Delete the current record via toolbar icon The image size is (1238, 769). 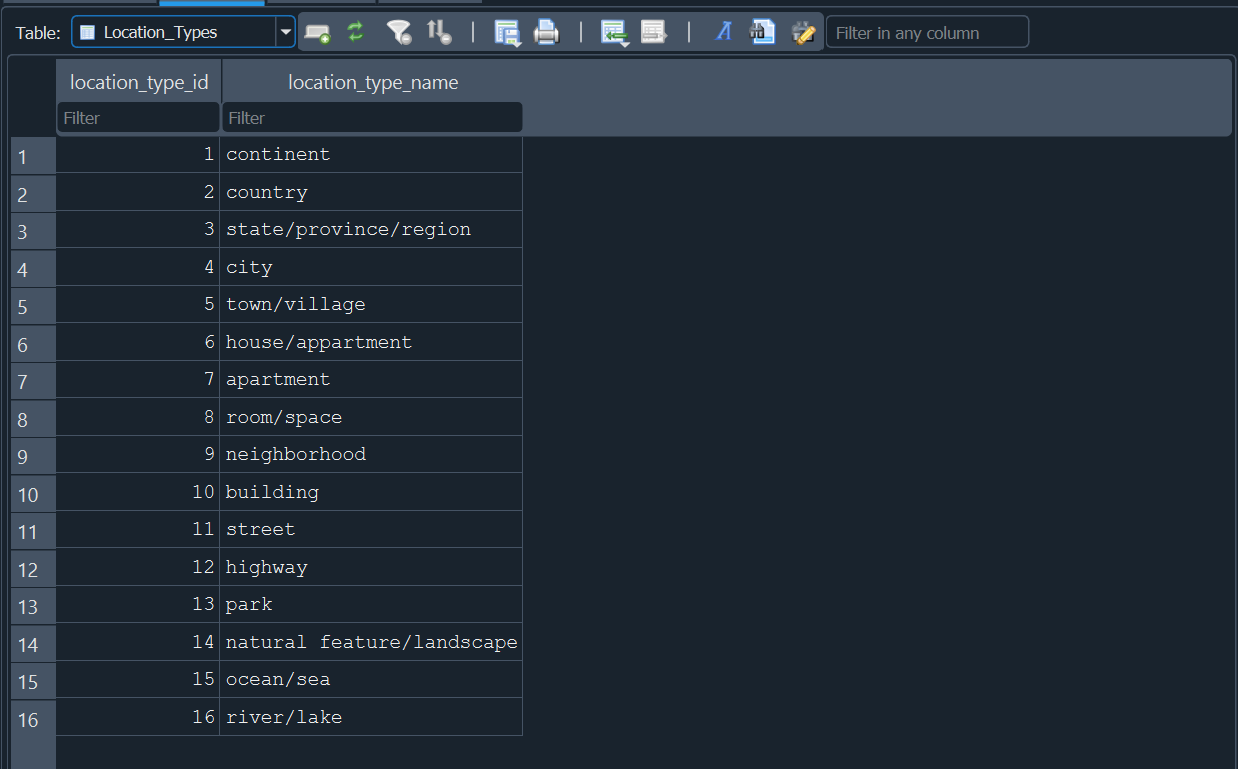653,32
